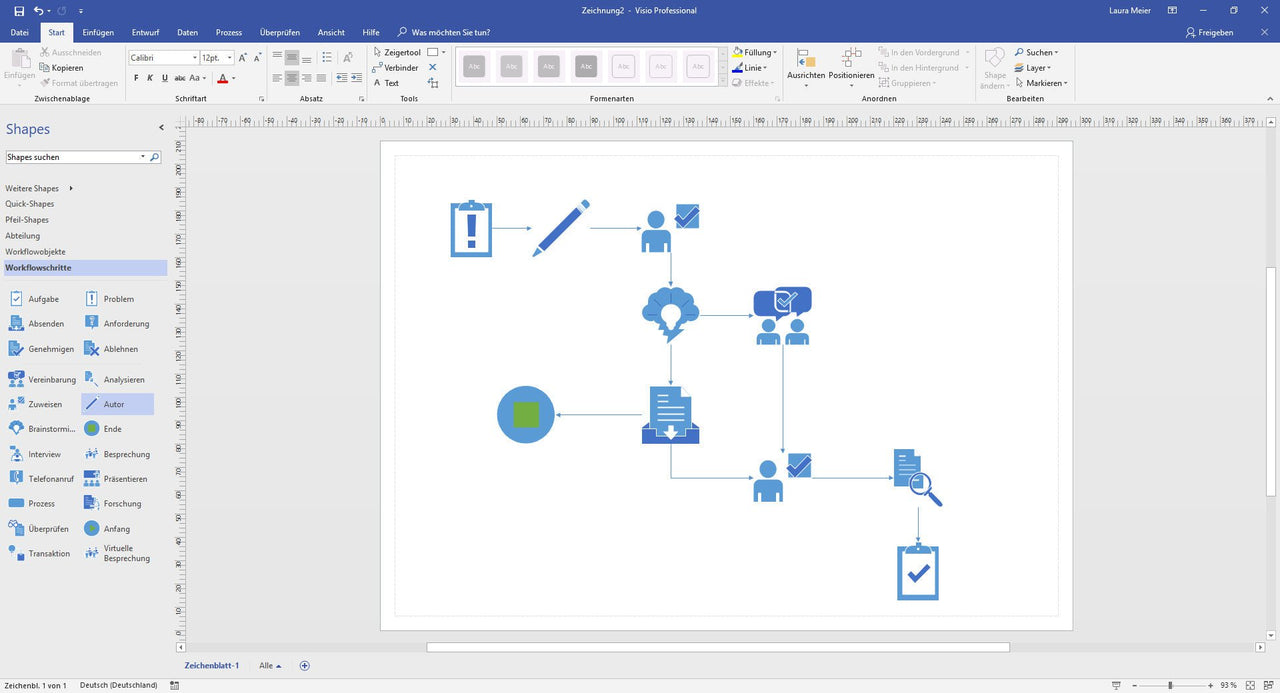The image size is (1280, 693).
Task: Select the Text tool
Action: (x=389, y=83)
